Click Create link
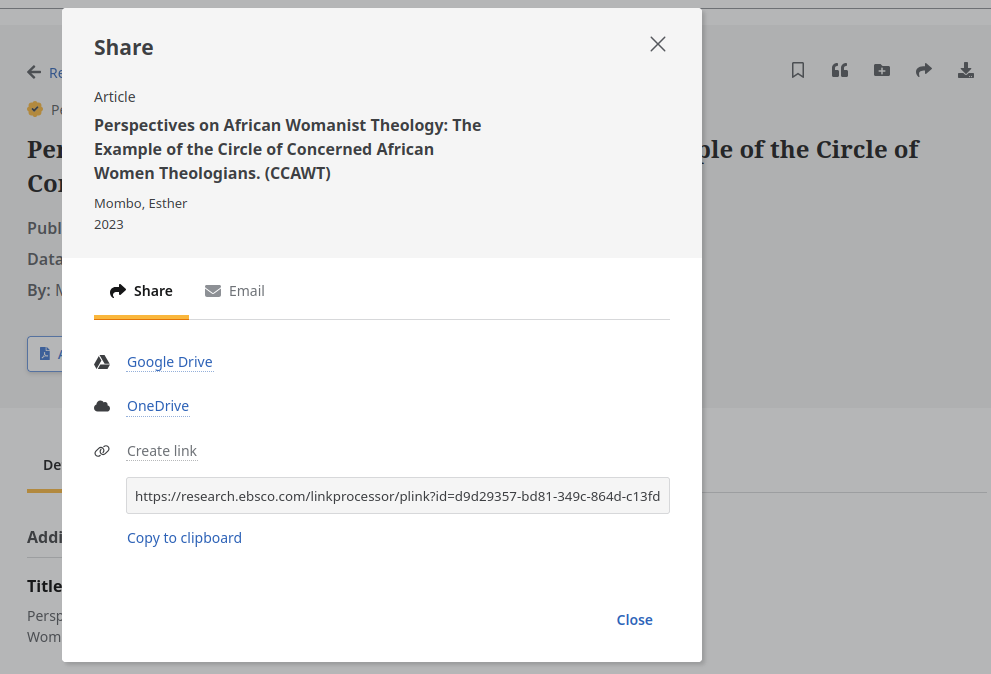Screen dimensions: 991x674 (161, 451)
